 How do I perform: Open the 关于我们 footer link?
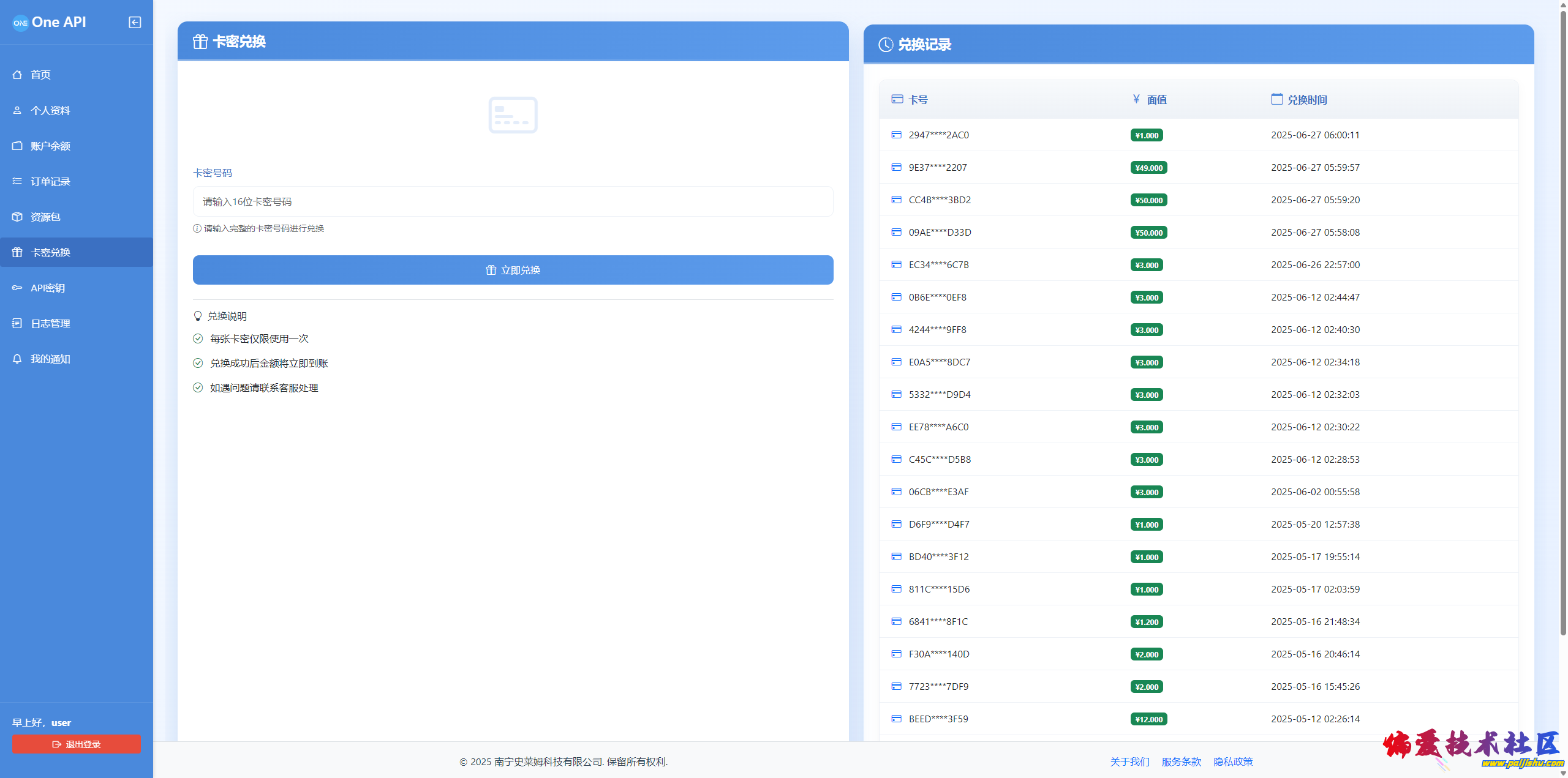(x=1129, y=761)
